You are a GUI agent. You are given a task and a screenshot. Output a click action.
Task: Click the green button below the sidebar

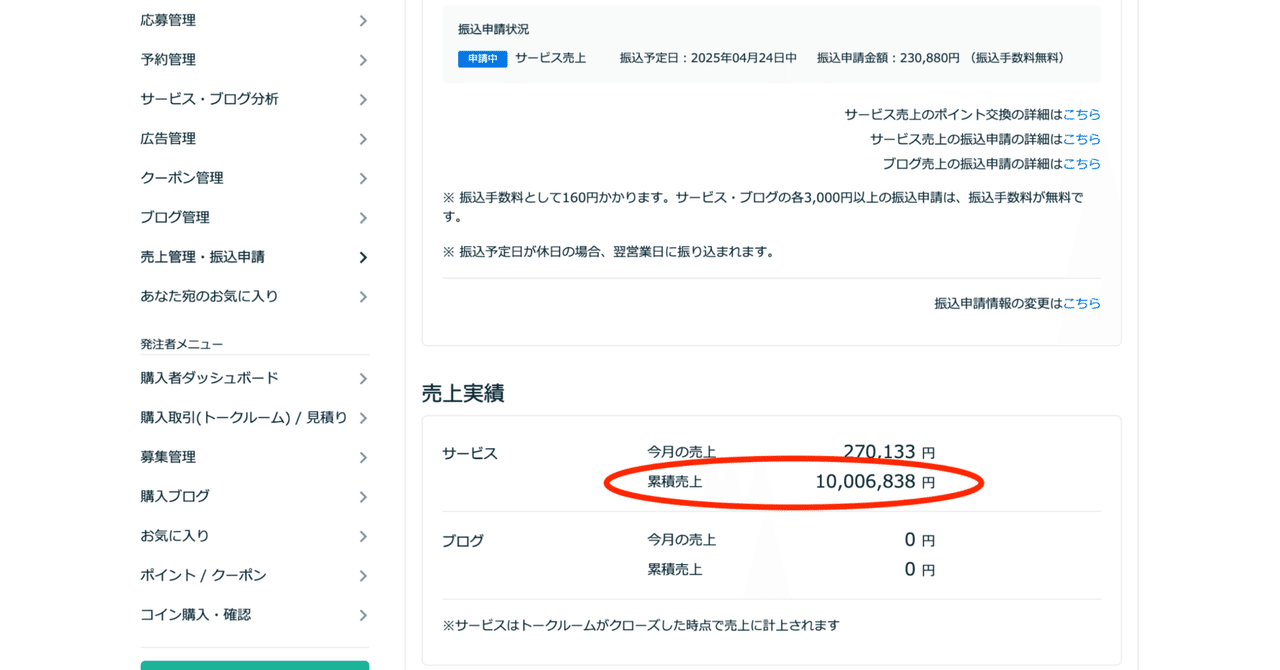(x=254, y=664)
